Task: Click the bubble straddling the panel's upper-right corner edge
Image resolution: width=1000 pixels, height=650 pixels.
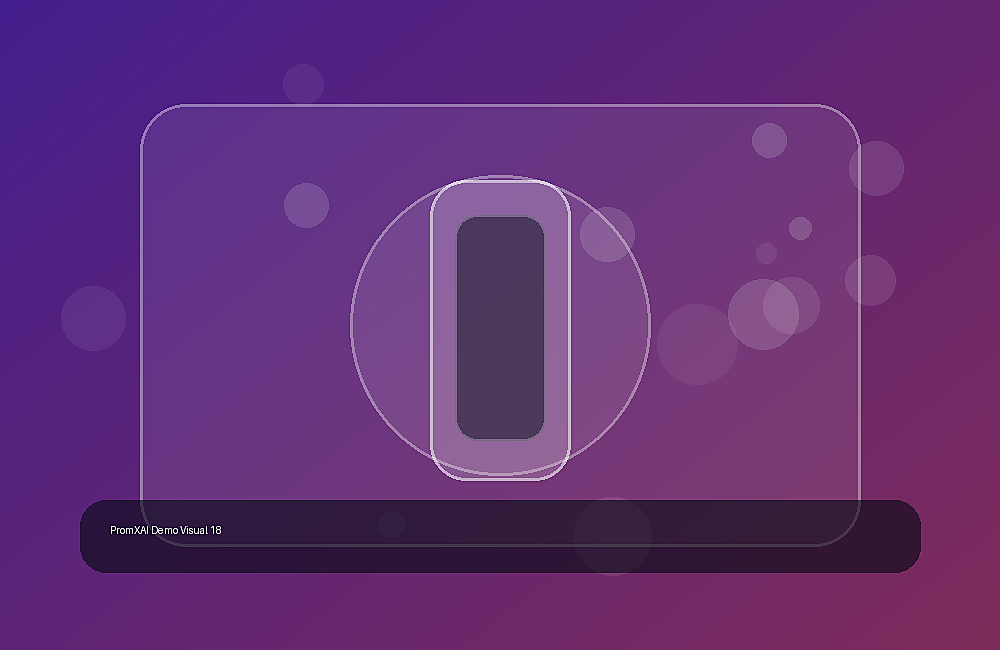Action: pyautogui.click(x=876, y=168)
